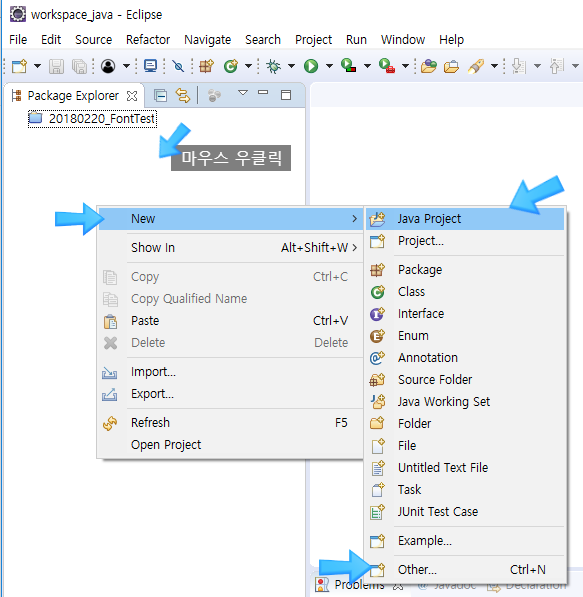The width and height of the screenshot is (583, 597).
Task: Click the Skip All Breakpoints icon
Action: [178, 66]
